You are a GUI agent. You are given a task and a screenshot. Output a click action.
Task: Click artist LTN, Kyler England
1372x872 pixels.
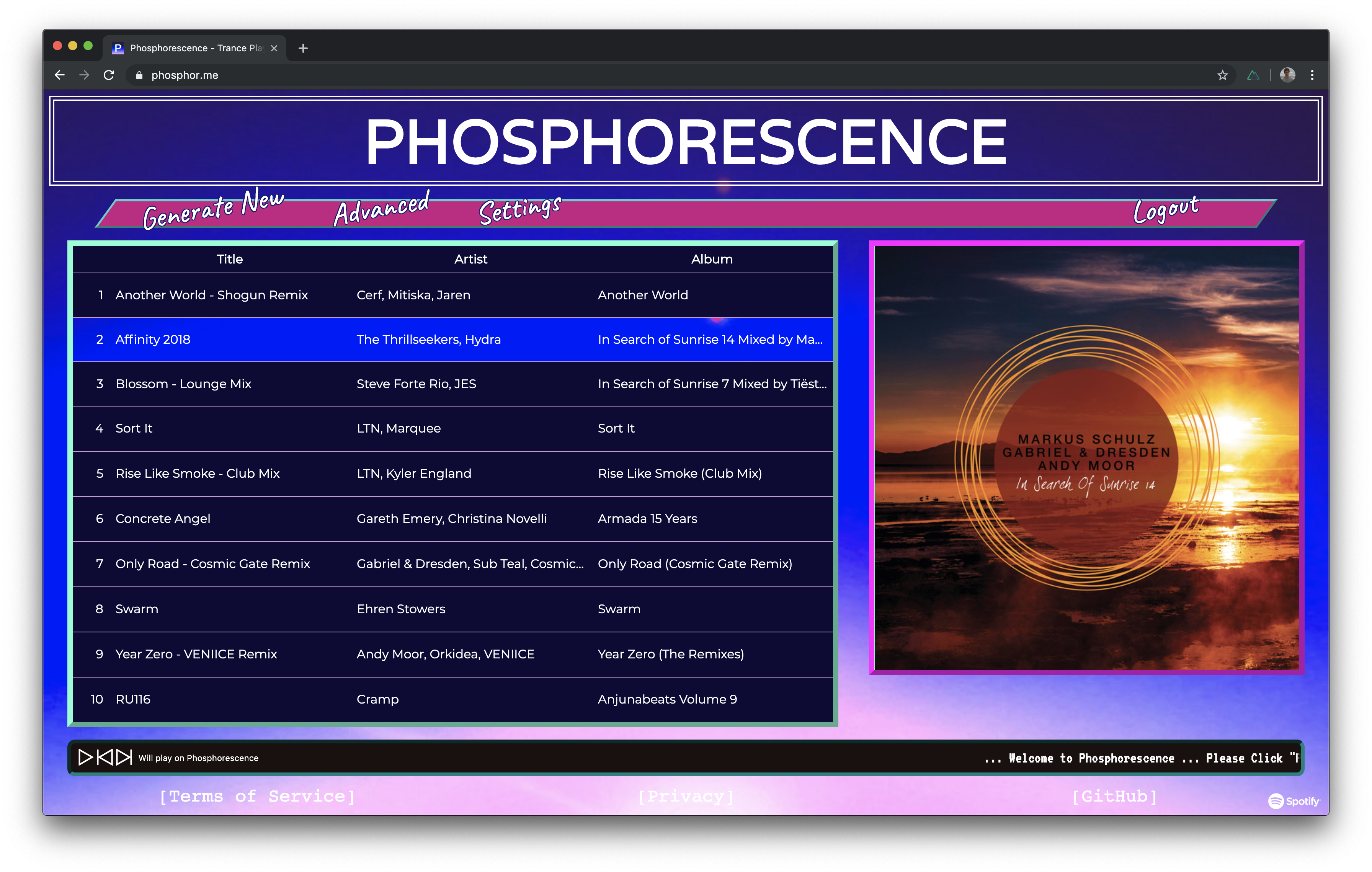click(414, 473)
